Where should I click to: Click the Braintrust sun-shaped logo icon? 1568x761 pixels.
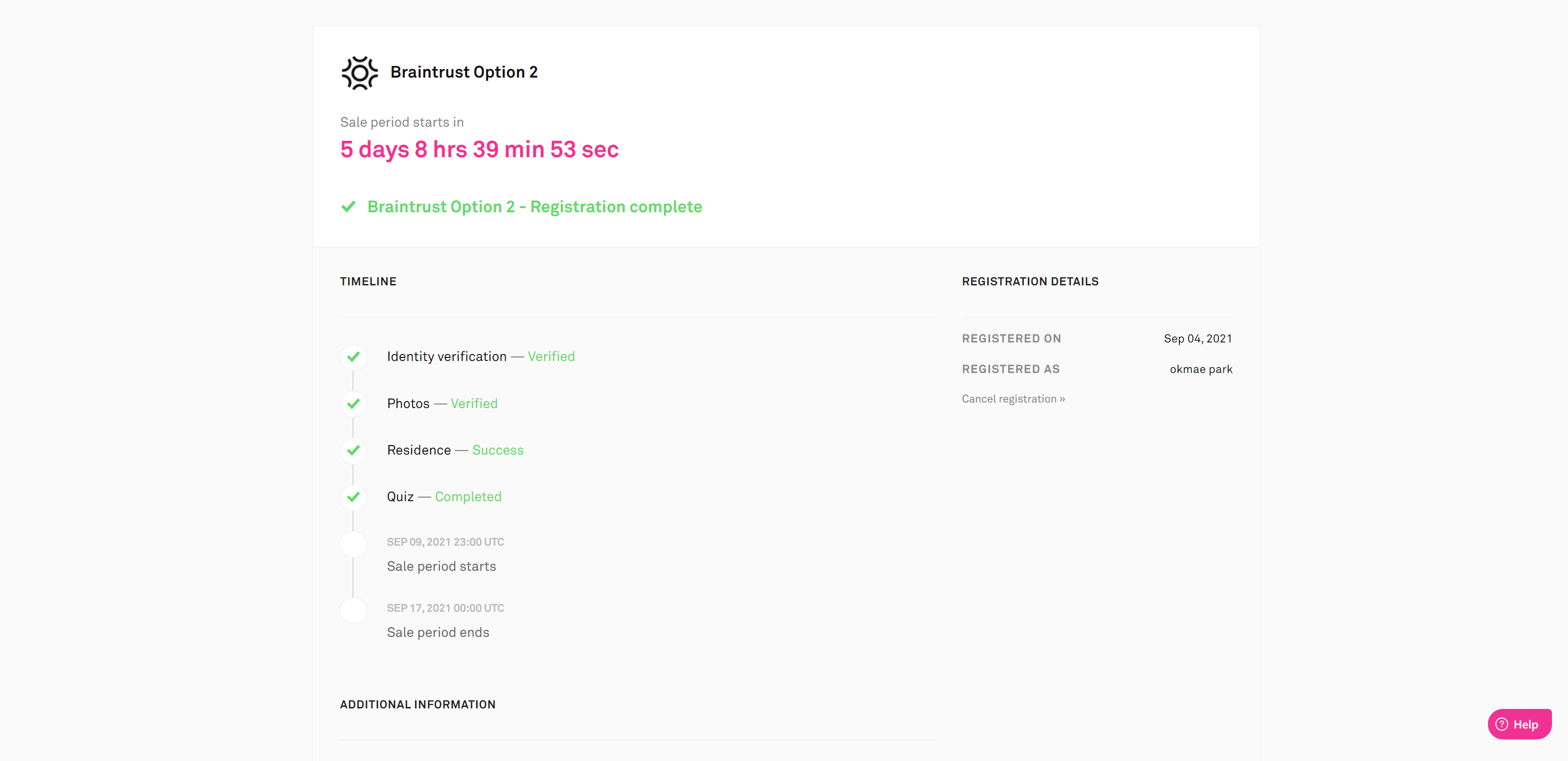(359, 73)
